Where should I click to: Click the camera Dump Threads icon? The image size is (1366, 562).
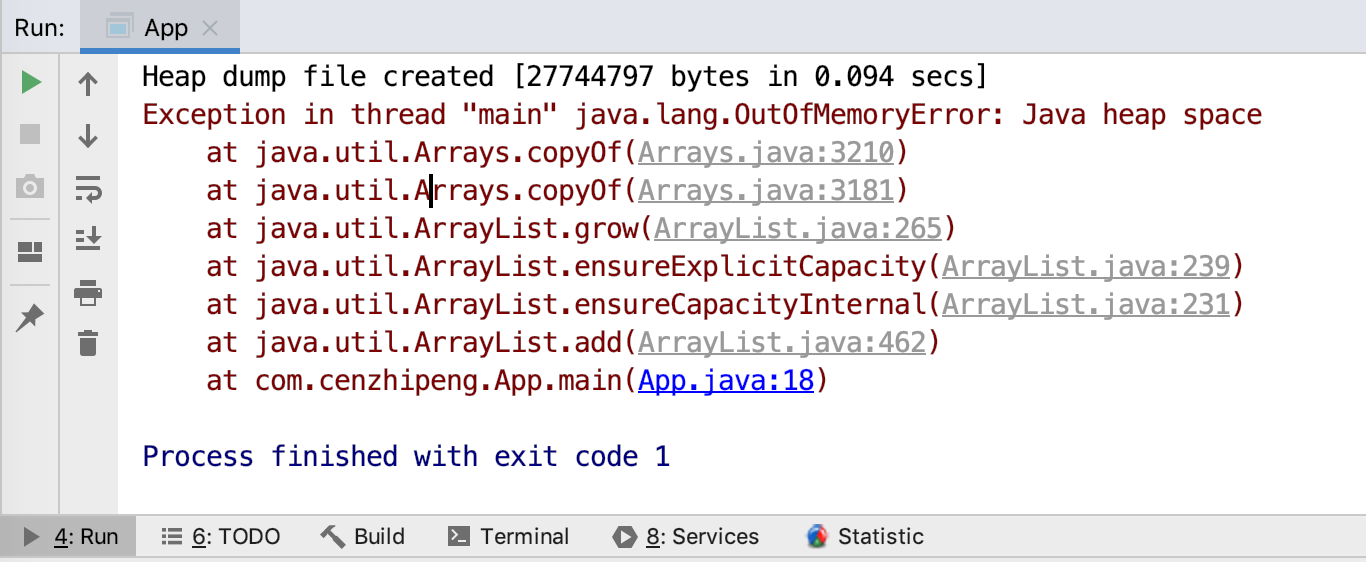tap(30, 186)
